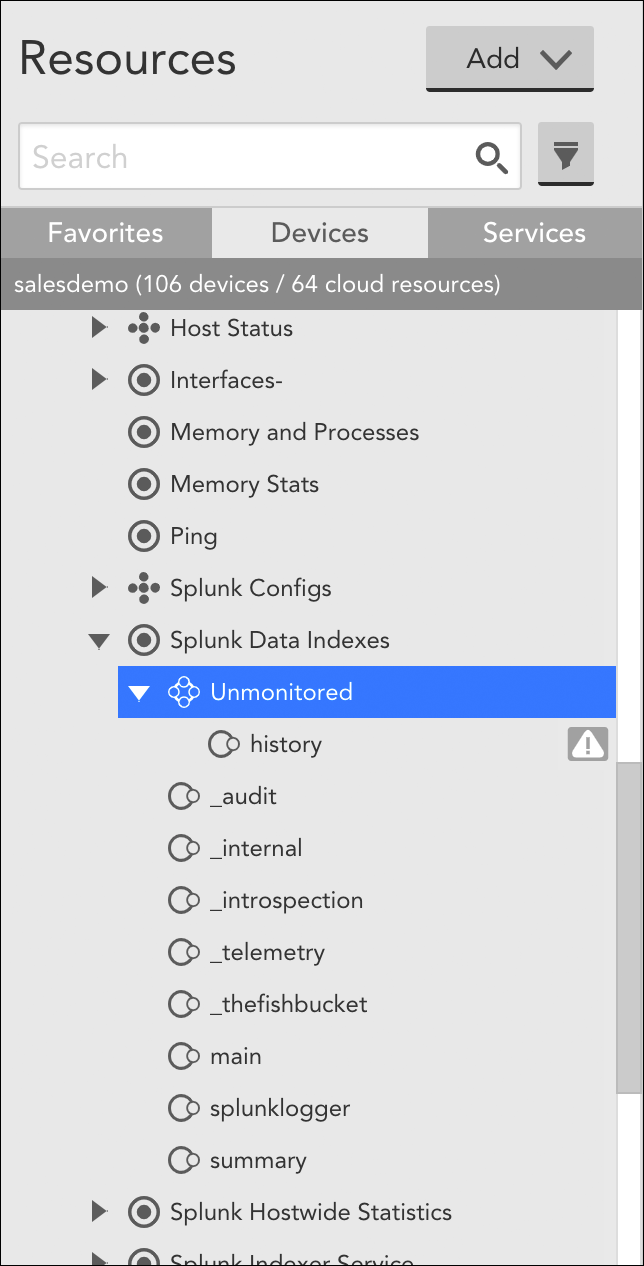The image size is (644, 1266).
Task: Expand the Interfaces- node
Action: pos(99,379)
